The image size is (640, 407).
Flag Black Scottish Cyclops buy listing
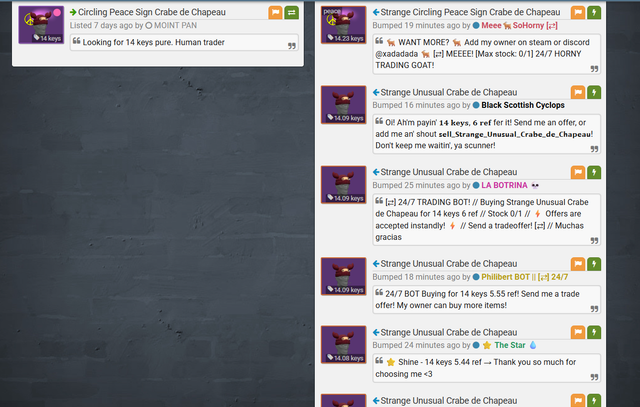[578, 92]
